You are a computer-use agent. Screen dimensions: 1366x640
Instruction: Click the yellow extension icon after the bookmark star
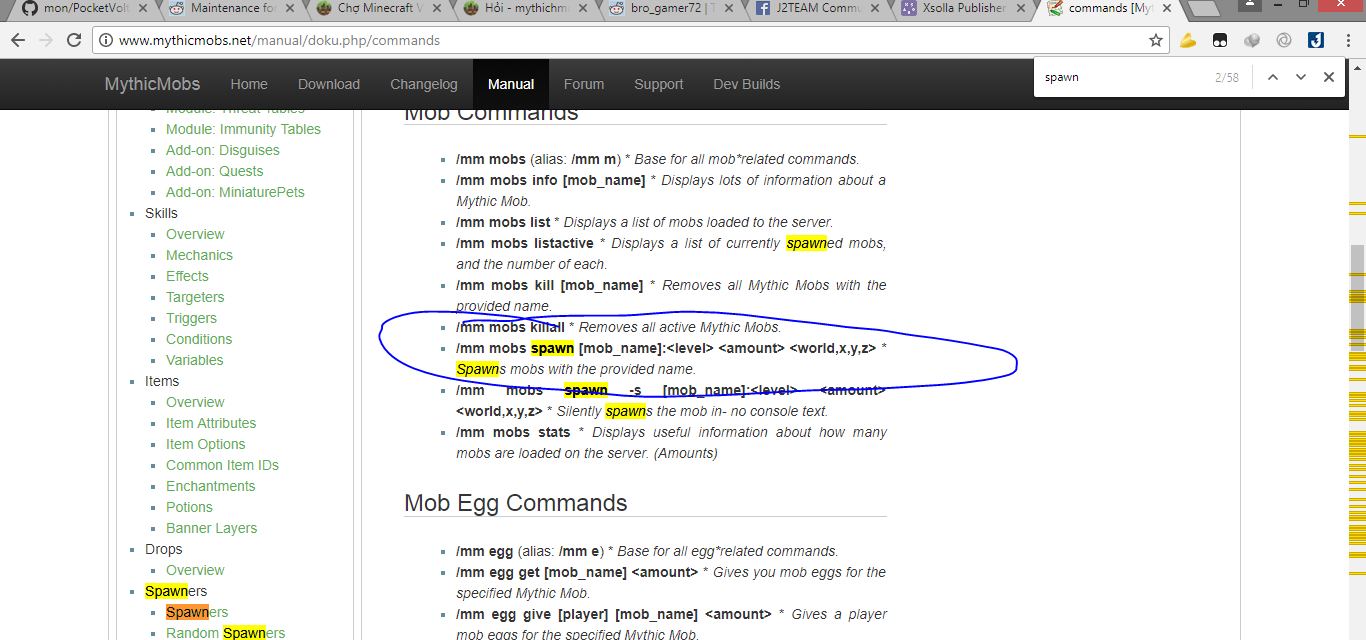point(1188,41)
